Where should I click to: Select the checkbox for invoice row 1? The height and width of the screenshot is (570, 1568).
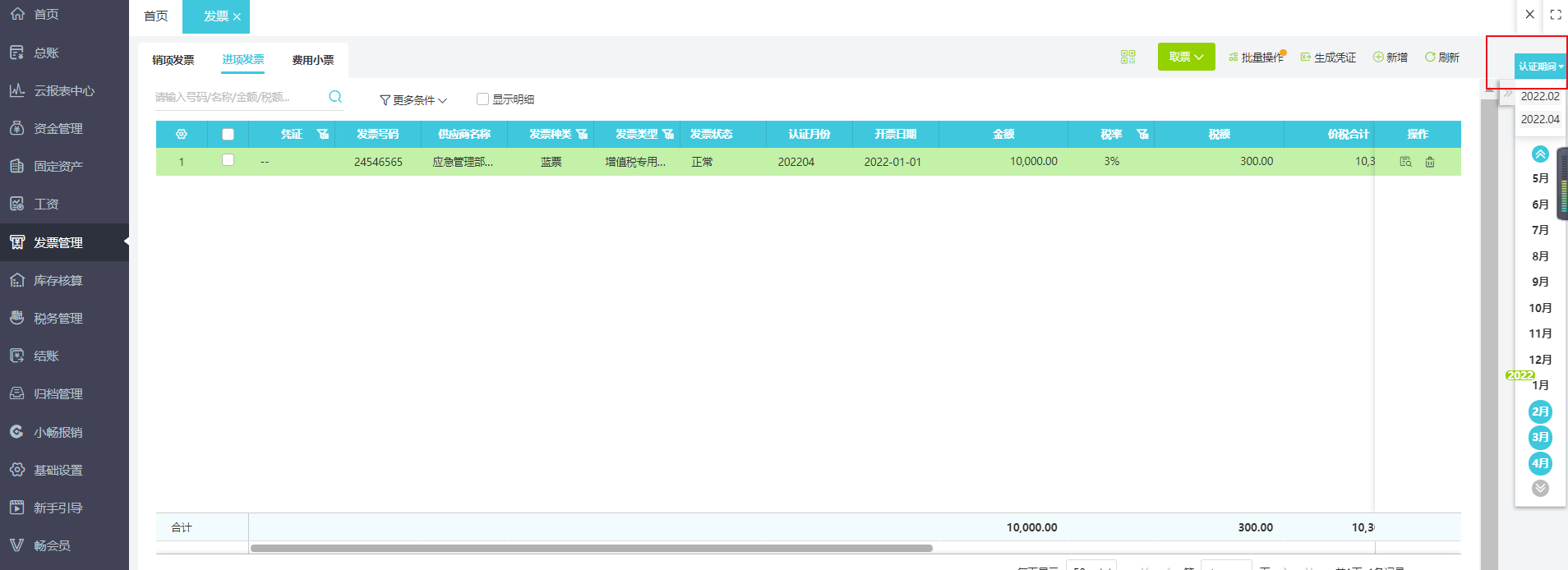[228, 160]
